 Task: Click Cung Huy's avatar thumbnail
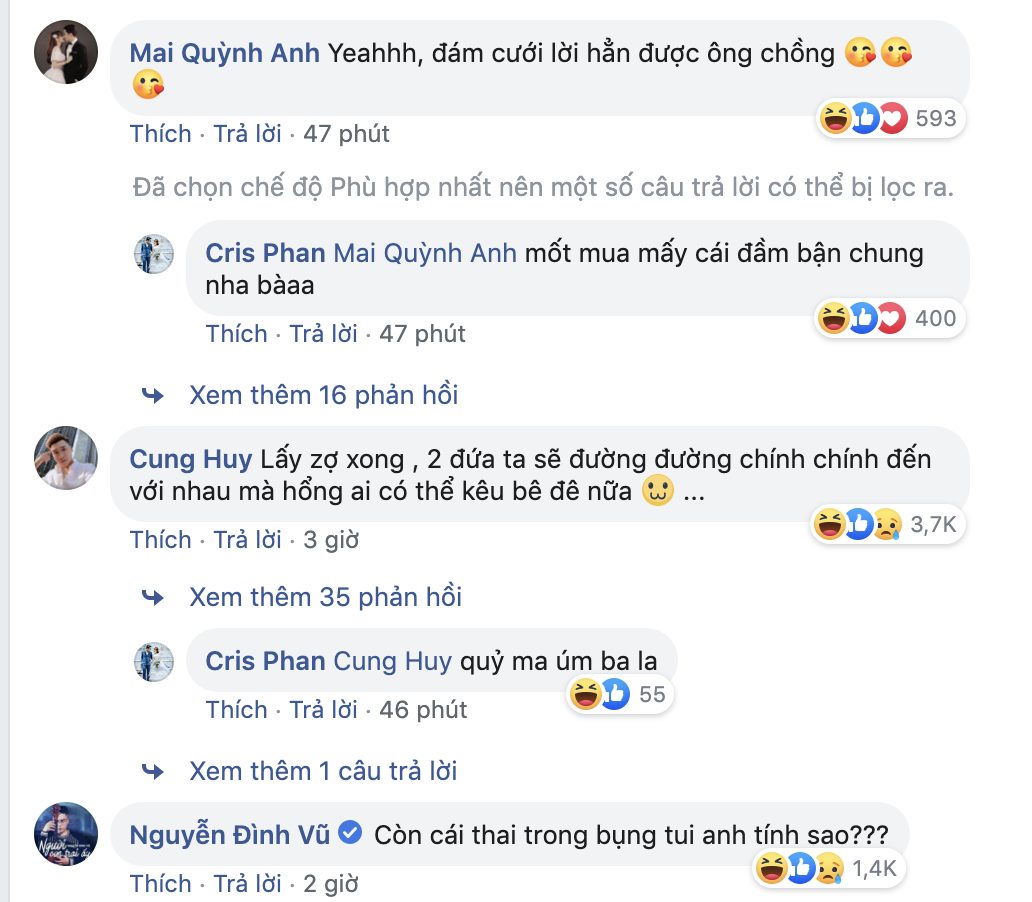click(67, 459)
